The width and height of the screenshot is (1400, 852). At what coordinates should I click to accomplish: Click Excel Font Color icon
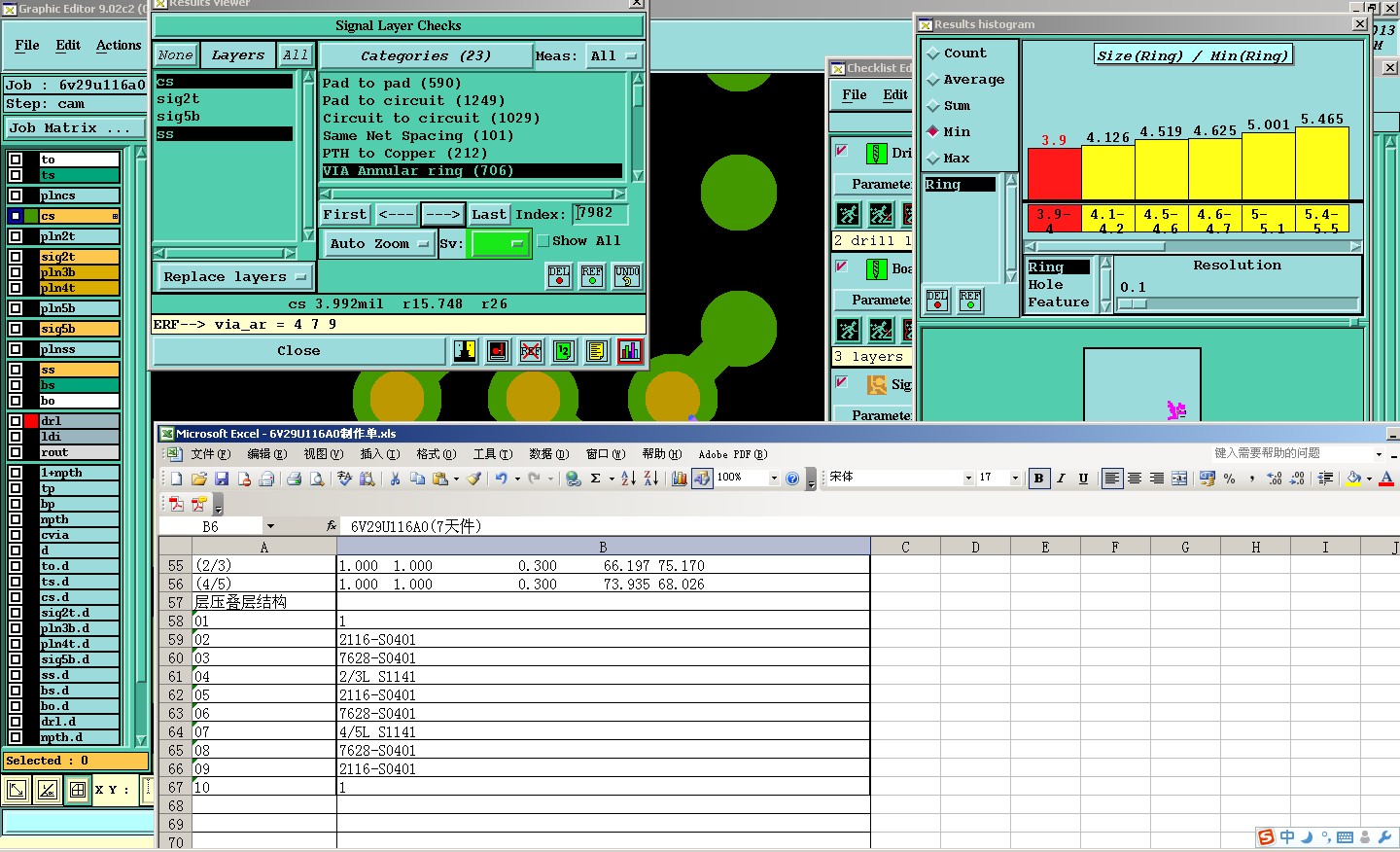[x=1386, y=478]
